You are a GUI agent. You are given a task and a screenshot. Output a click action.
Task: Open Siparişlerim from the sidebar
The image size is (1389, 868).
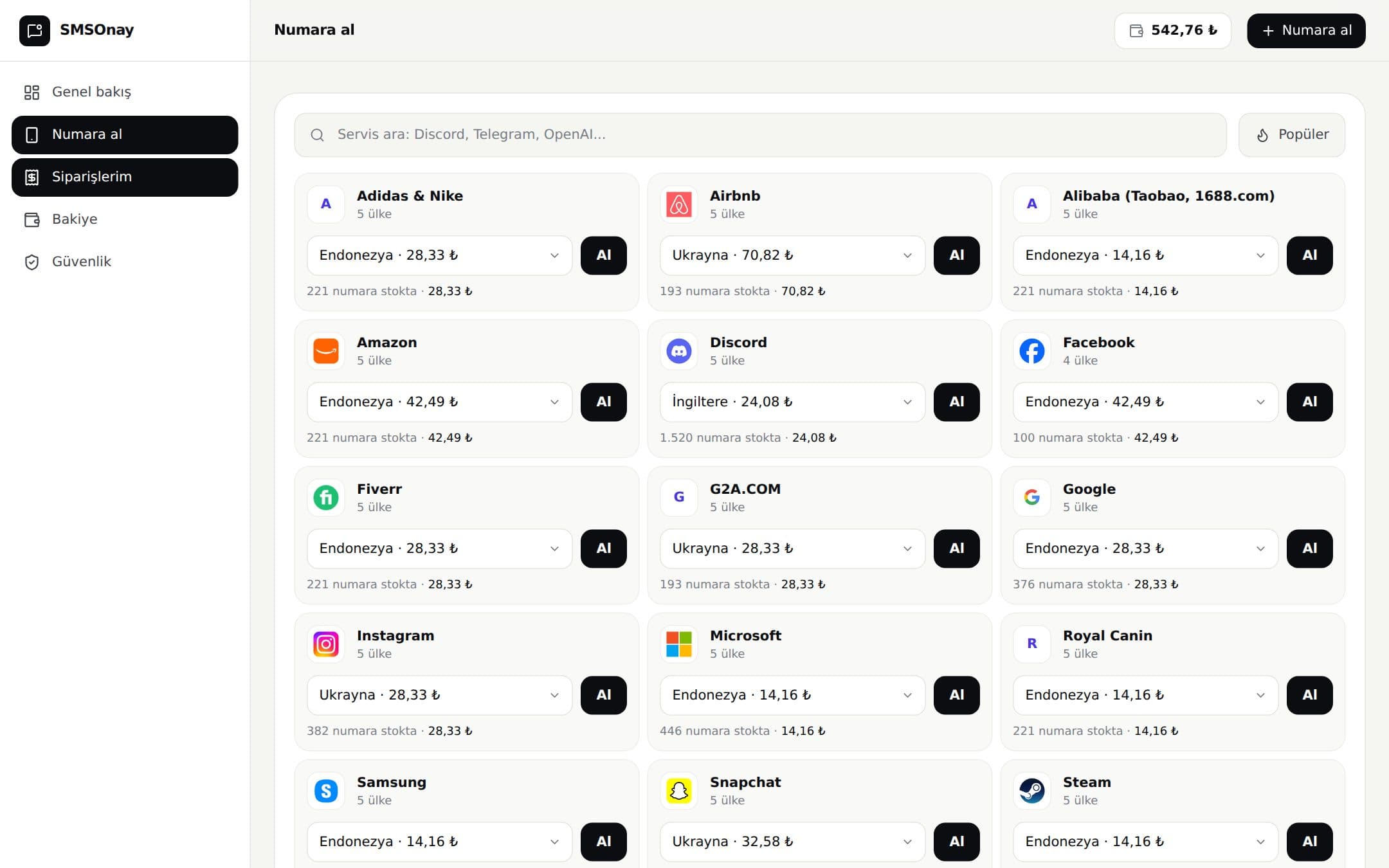(125, 177)
